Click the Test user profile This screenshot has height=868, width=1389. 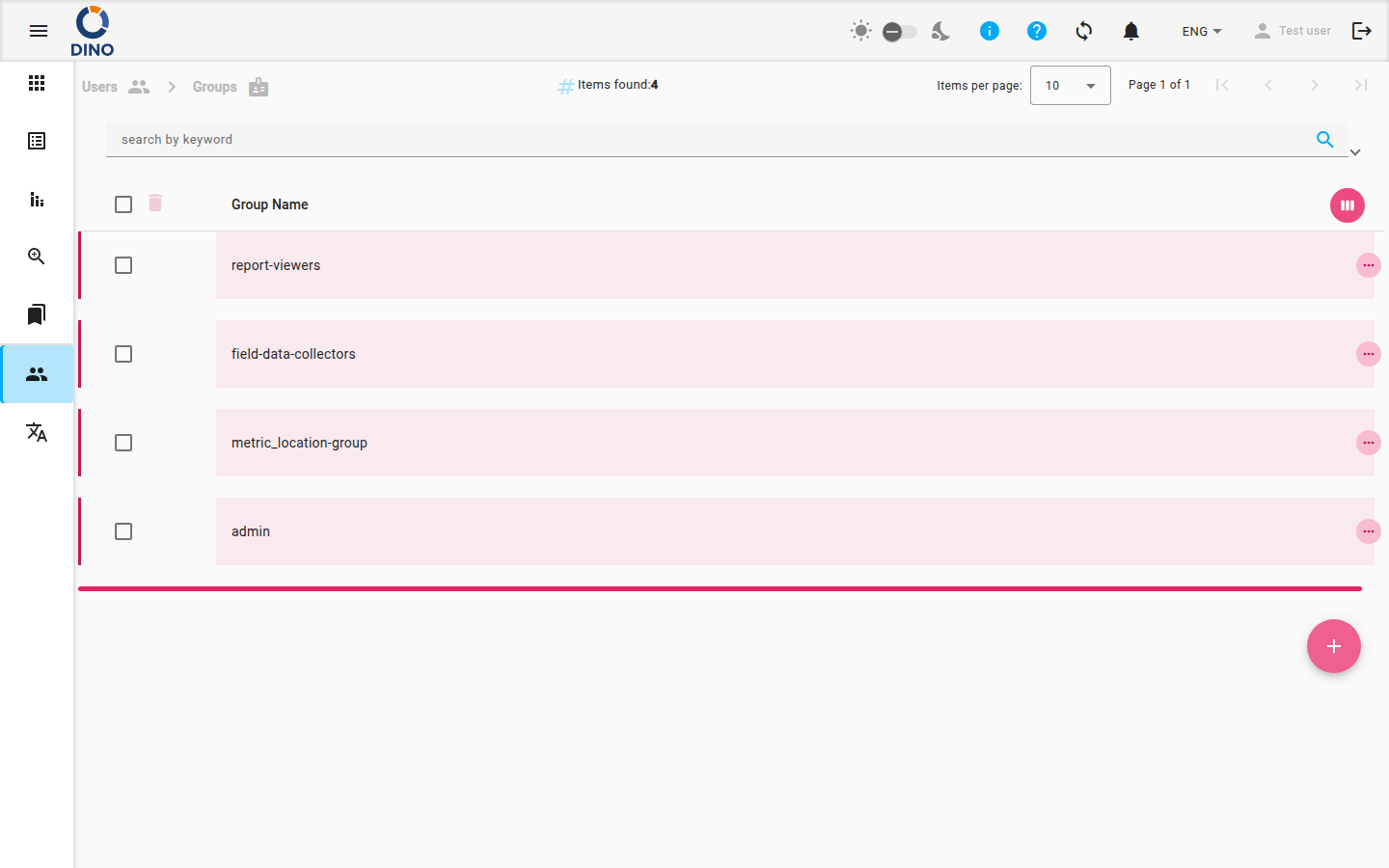tap(1293, 31)
